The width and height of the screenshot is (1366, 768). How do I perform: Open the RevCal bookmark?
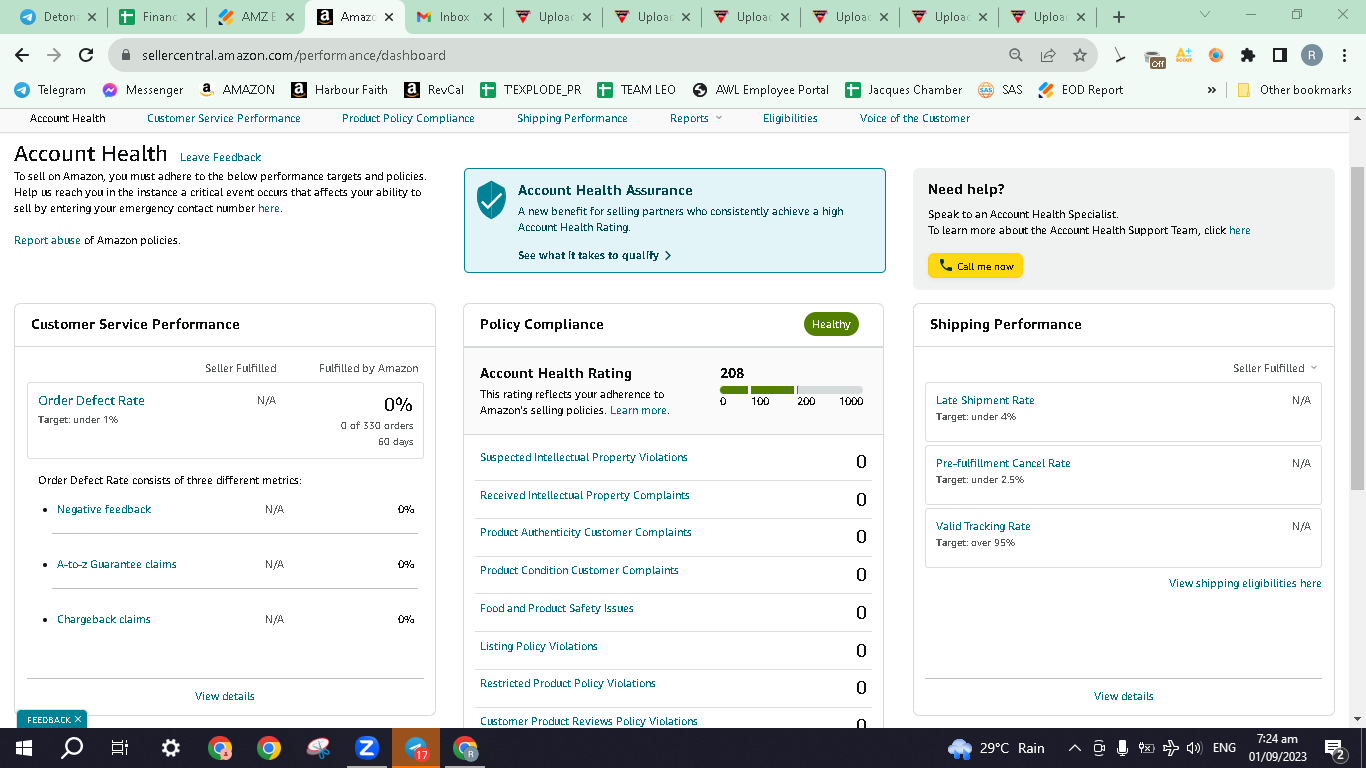click(434, 90)
